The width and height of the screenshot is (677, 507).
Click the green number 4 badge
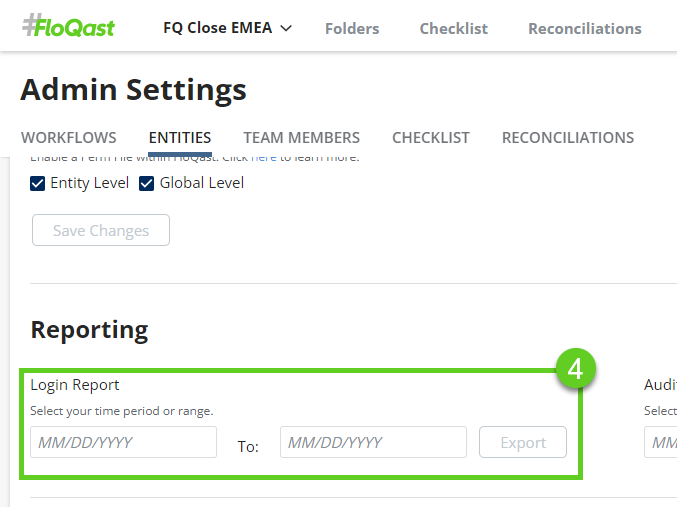[575, 369]
